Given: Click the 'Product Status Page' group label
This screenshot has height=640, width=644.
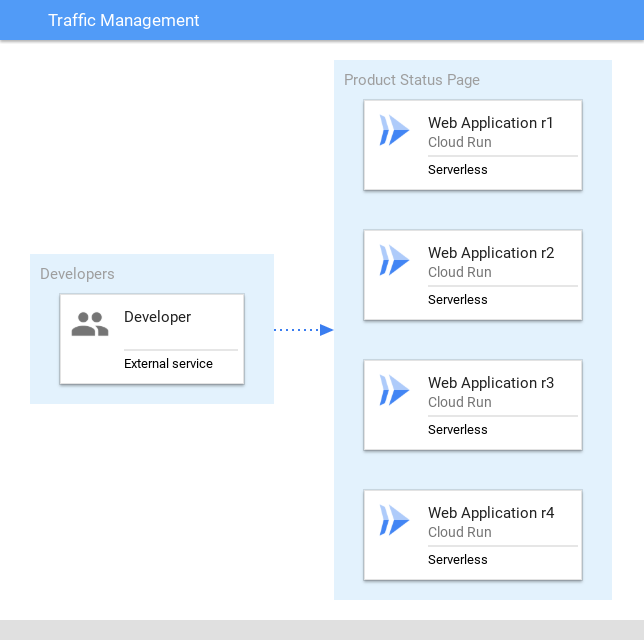Looking at the screenshot, I should [412, 80].
